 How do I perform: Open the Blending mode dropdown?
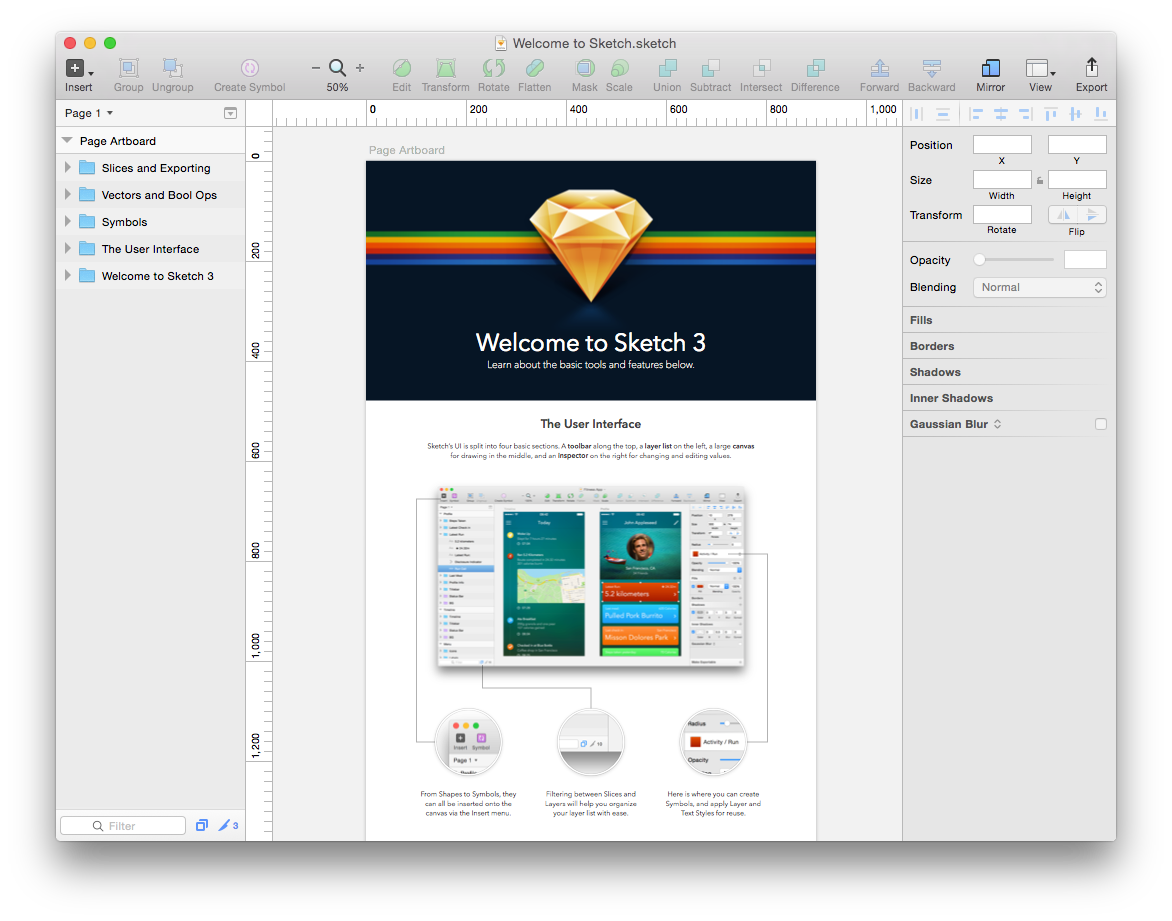point(1039,287)
